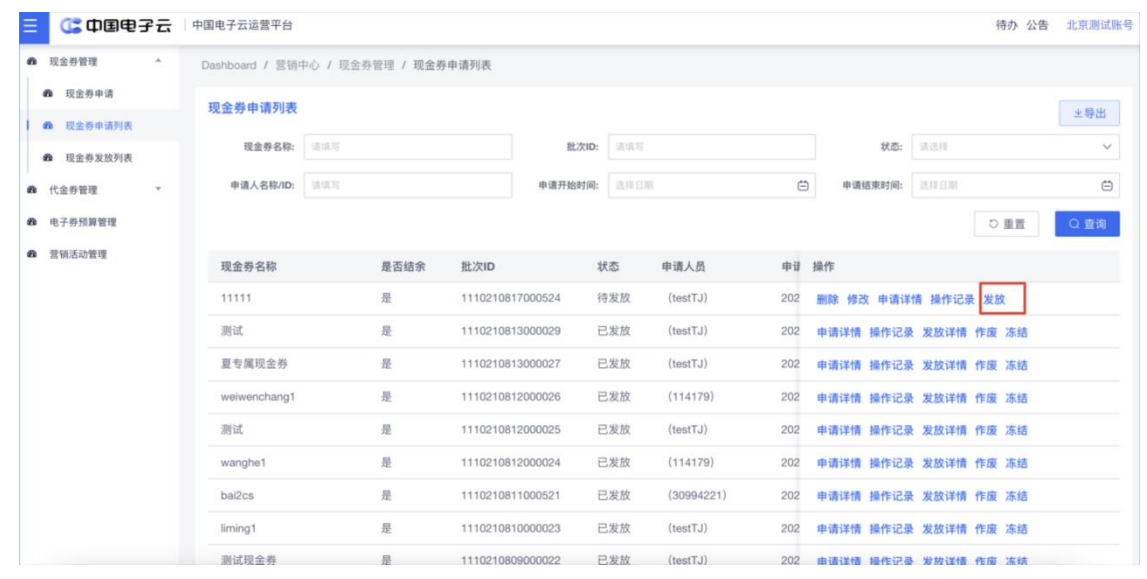
Task: Open 营销活动管理 in sidebar
Action: click(x=77, y=254)
